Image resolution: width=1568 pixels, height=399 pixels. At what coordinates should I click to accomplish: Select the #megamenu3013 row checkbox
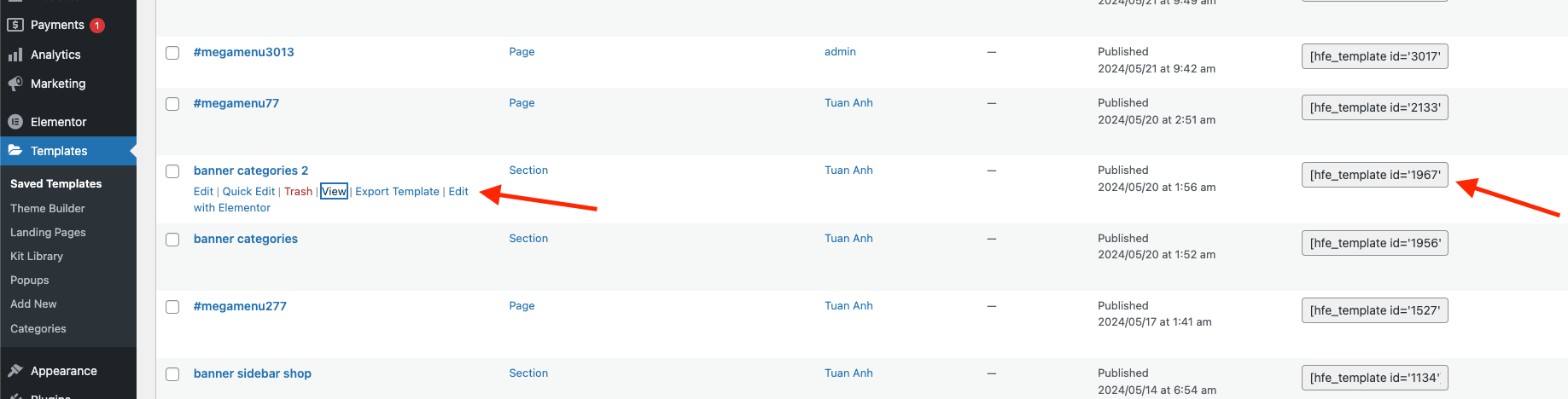point(172,53)
